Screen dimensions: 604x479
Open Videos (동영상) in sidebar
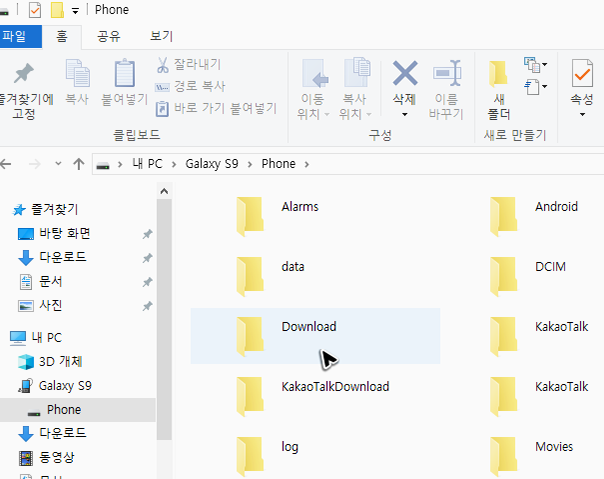tap(46, 457)
